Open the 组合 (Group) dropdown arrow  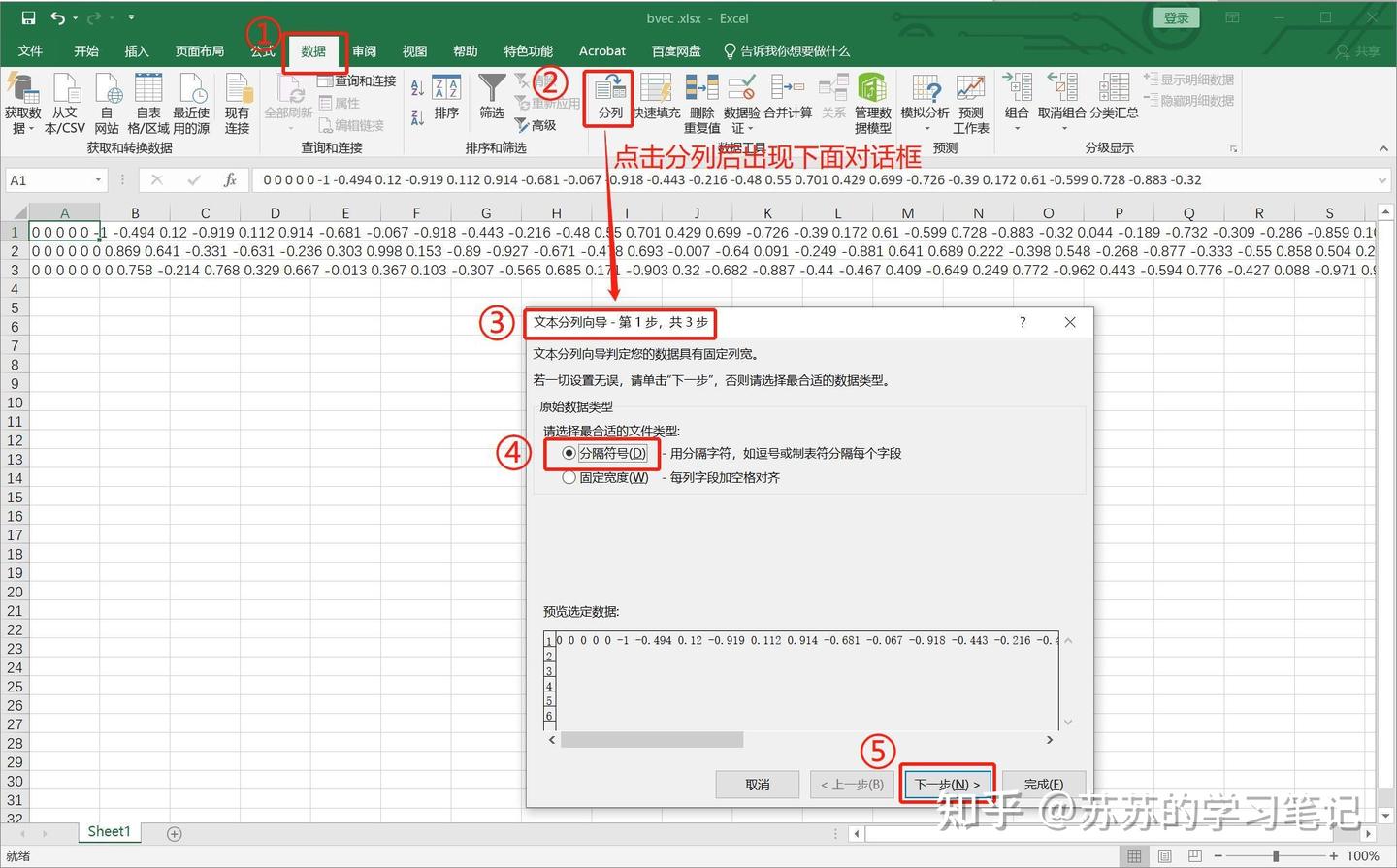tap(1017, 127)
